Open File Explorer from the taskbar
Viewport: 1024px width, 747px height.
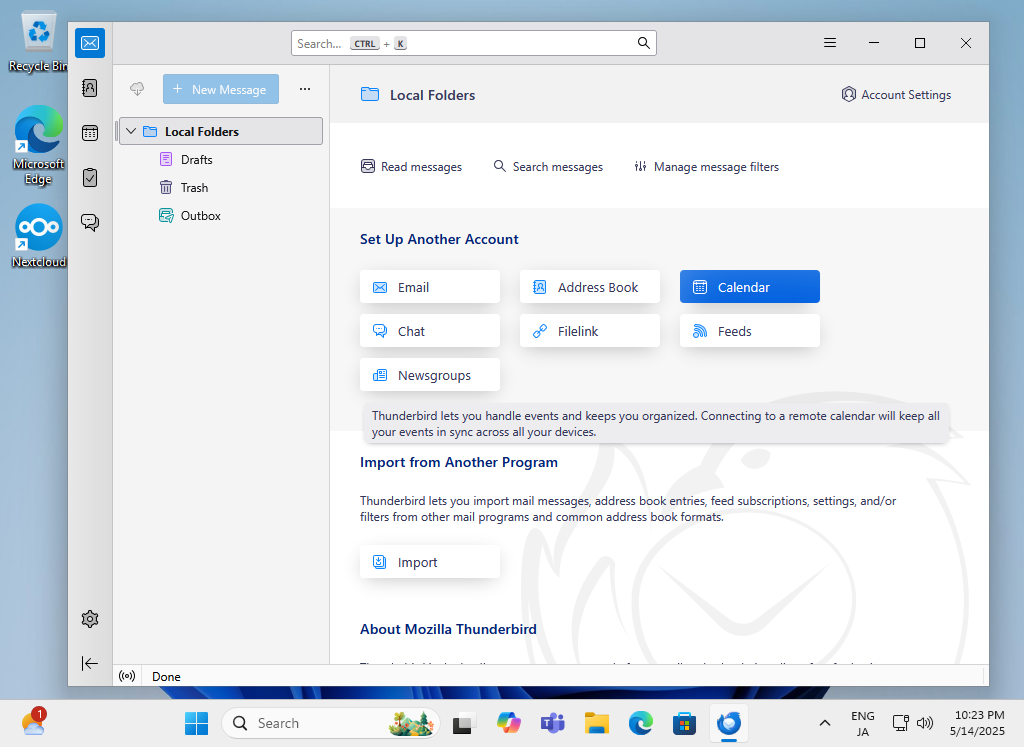click(596, 723)
